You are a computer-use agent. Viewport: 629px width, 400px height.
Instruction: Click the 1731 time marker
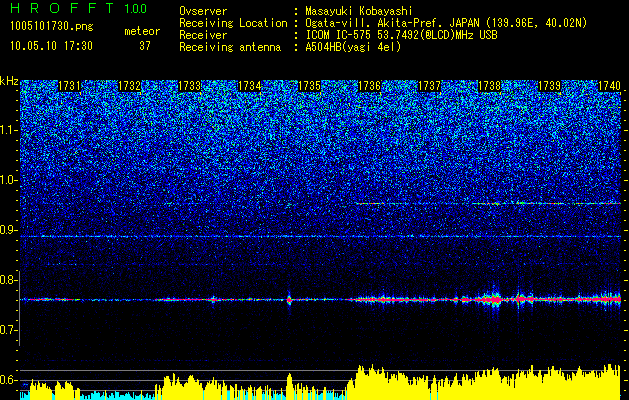[x=69, y=86]
